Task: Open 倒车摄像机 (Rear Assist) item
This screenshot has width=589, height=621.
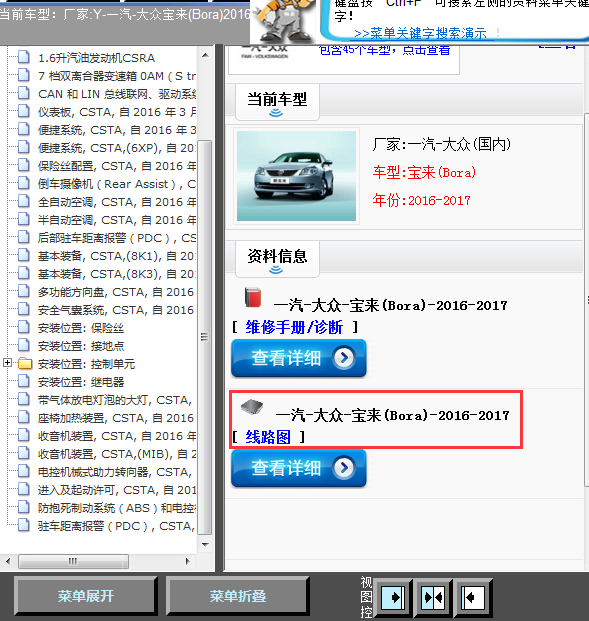Action: pyautogui.click(x=117, y=184)
